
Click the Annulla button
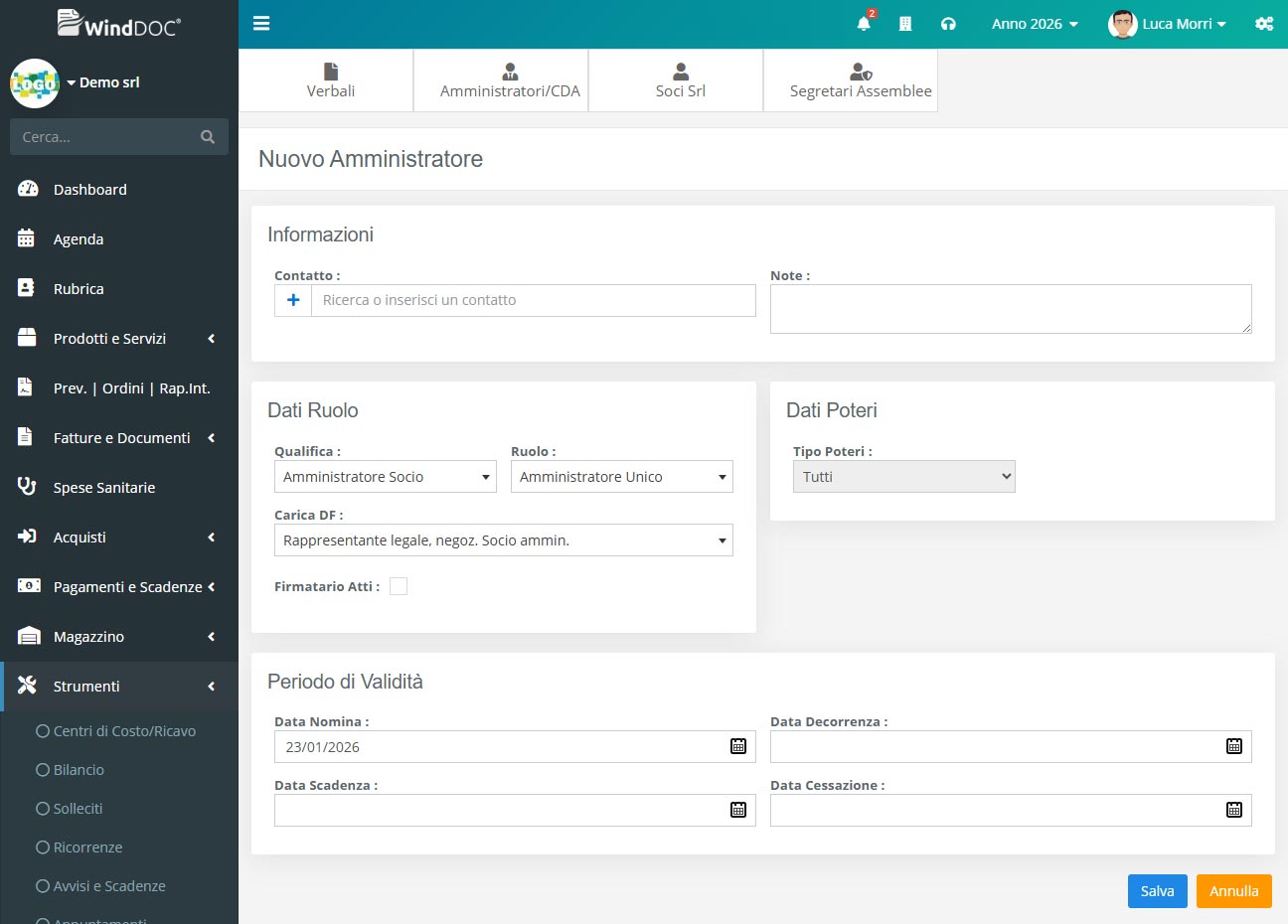(1233, 891)
